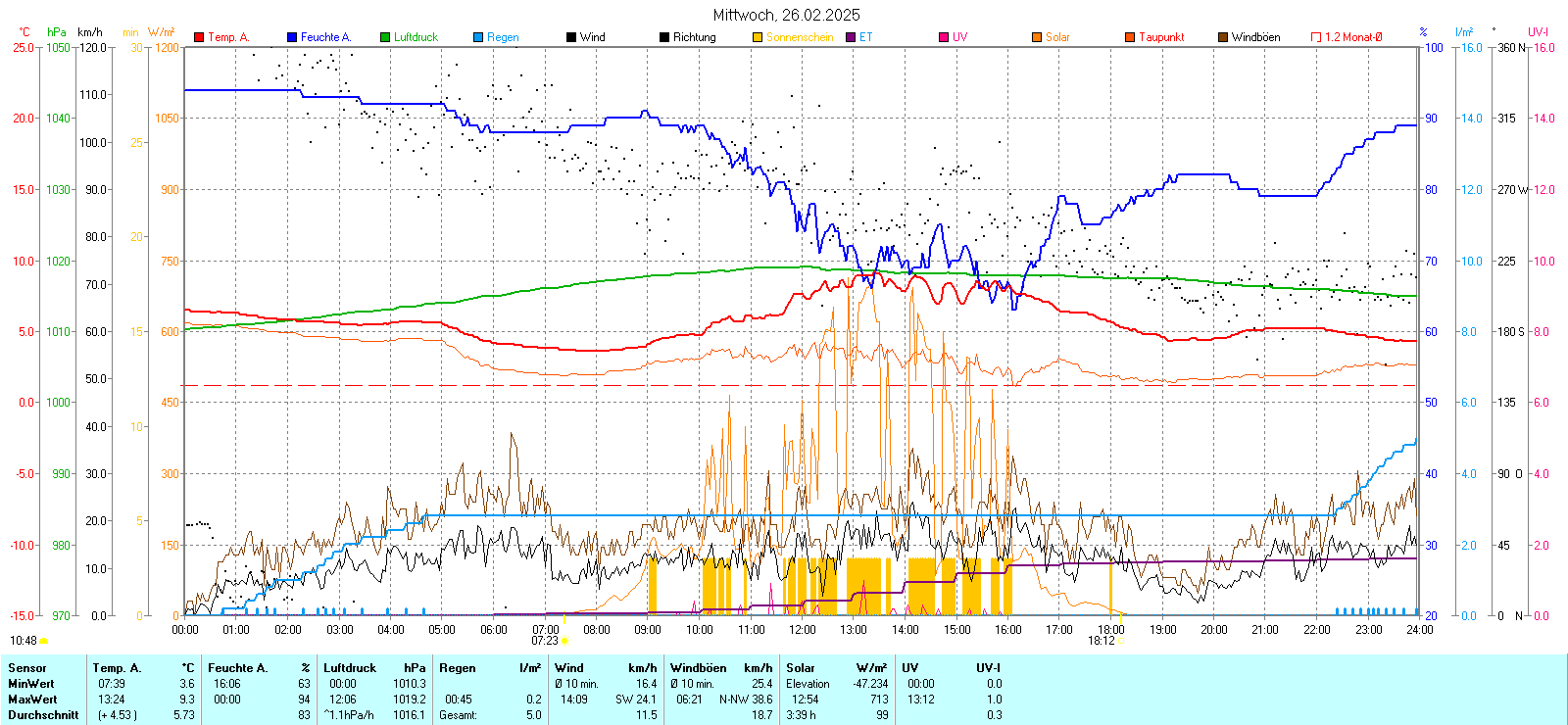Click the orange Solar legend square
The image size is (1568, 725).
coord(1037,37)
